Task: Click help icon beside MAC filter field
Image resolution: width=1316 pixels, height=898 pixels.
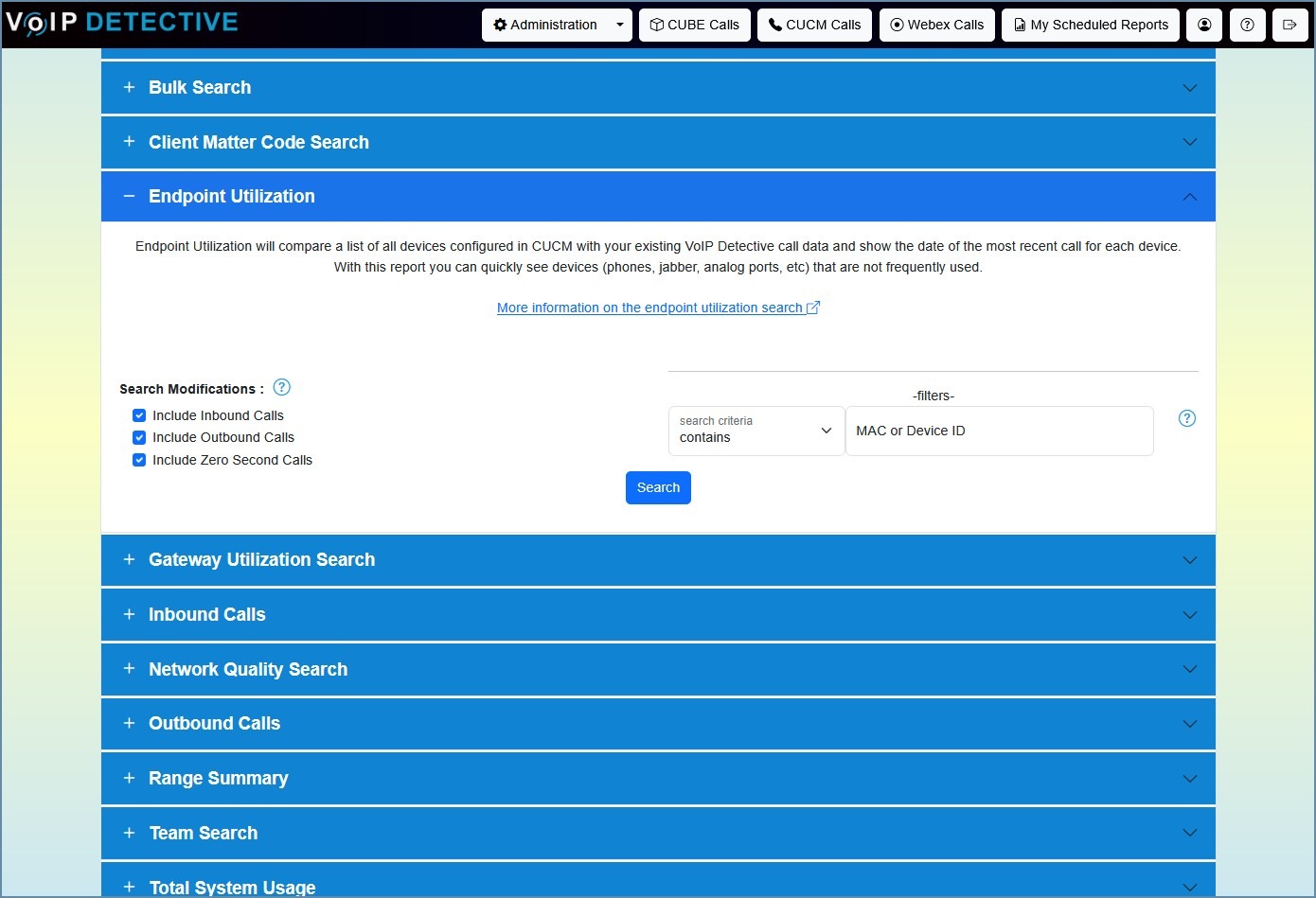Action: click(x=1186, y=418)
